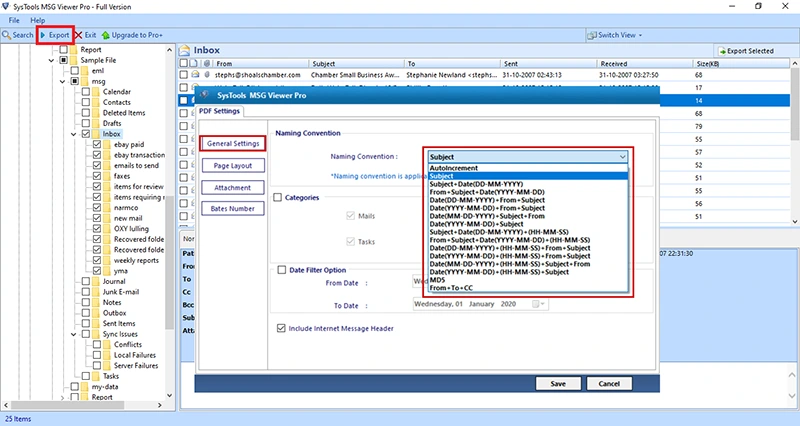Collapse the Sample File tree node
800x426 pixels.
coord(51,60)
